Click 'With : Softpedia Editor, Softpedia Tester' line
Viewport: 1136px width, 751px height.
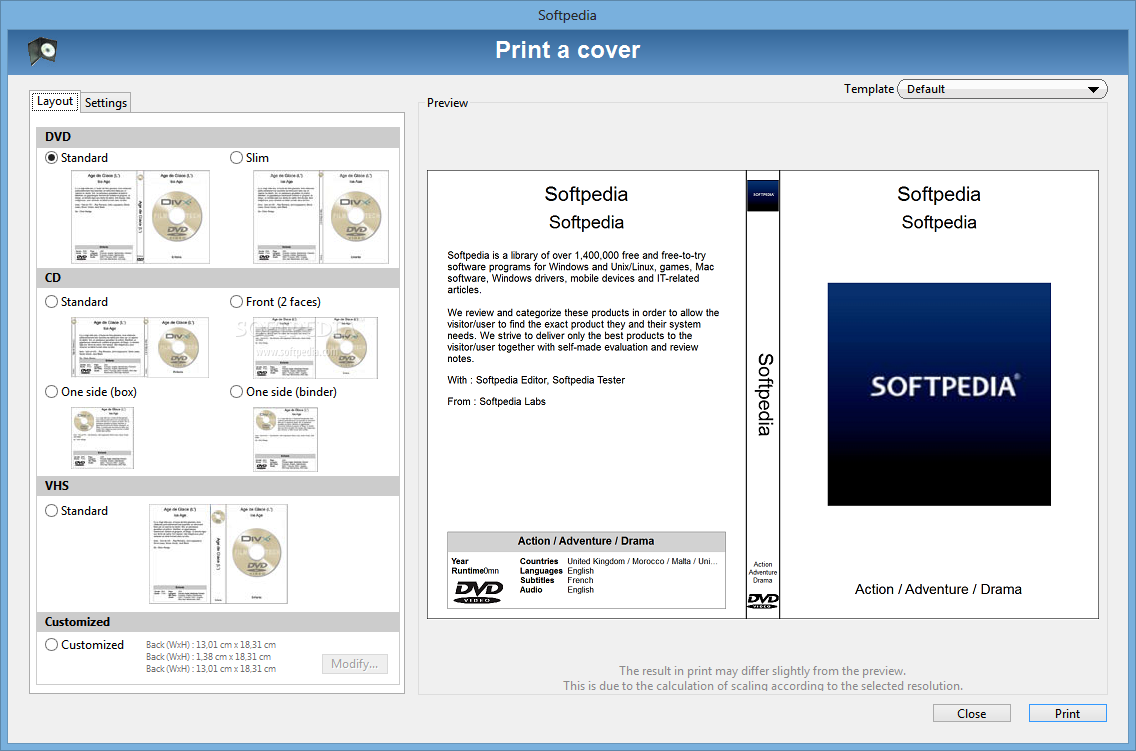click(536, 380)
